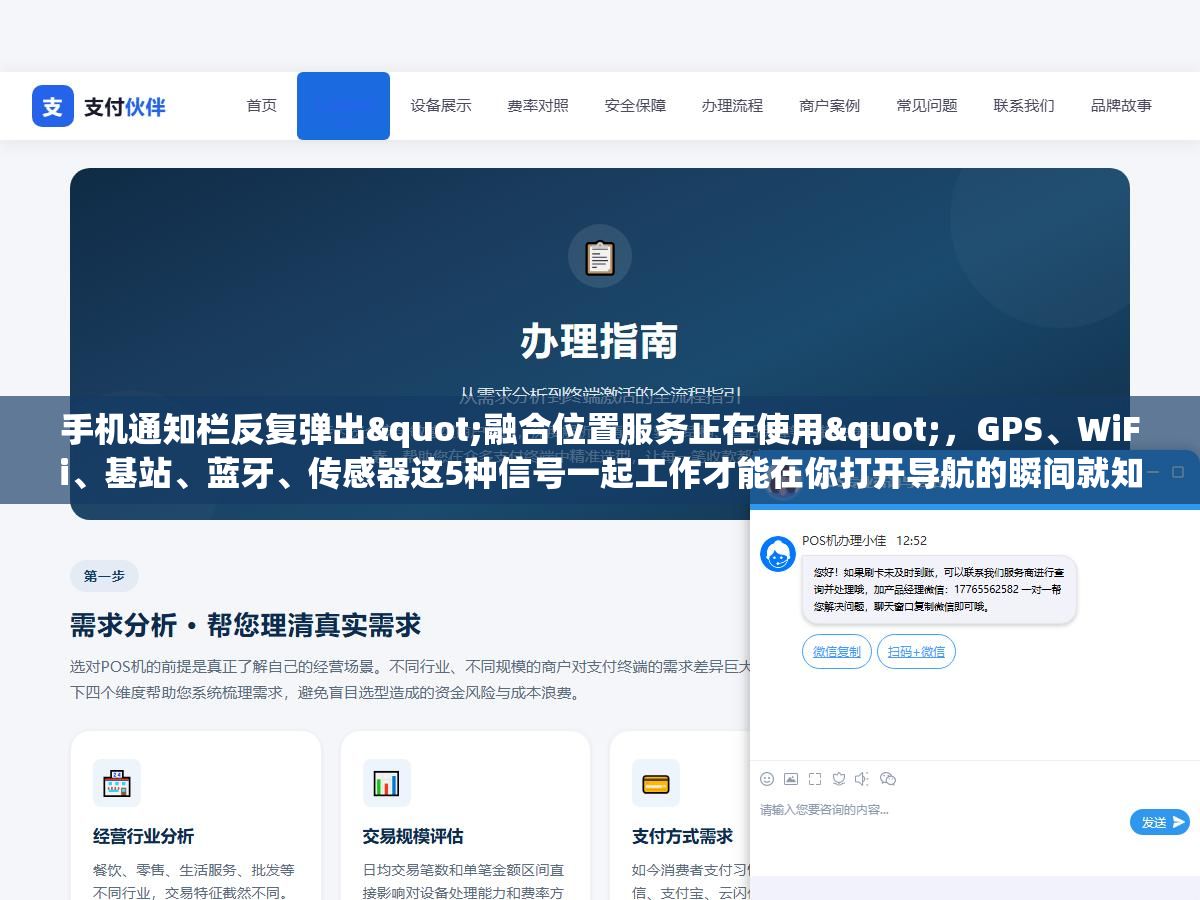Click the POS机办理小佳 agent avatar
The height and width of the screenshot is (900, 1200).
(778, 554)
